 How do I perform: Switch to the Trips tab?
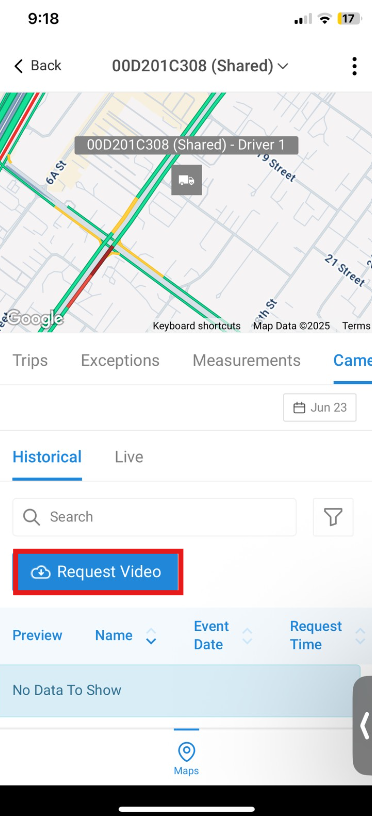pyautogui.click(x=30, y=361)
